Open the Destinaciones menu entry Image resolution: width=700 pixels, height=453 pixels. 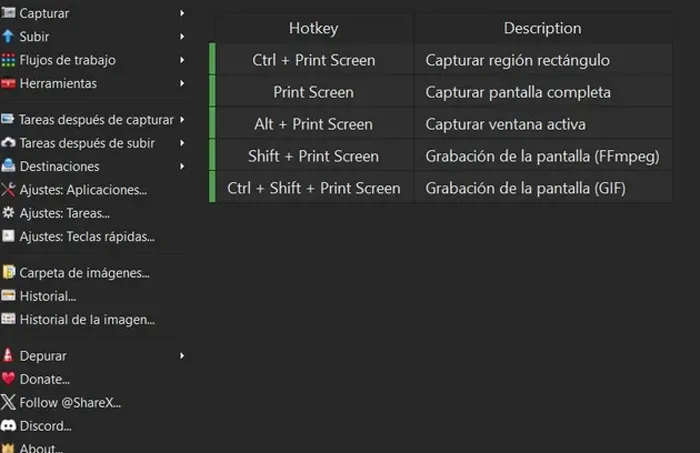pyautogui.click(x=59, y=166)
